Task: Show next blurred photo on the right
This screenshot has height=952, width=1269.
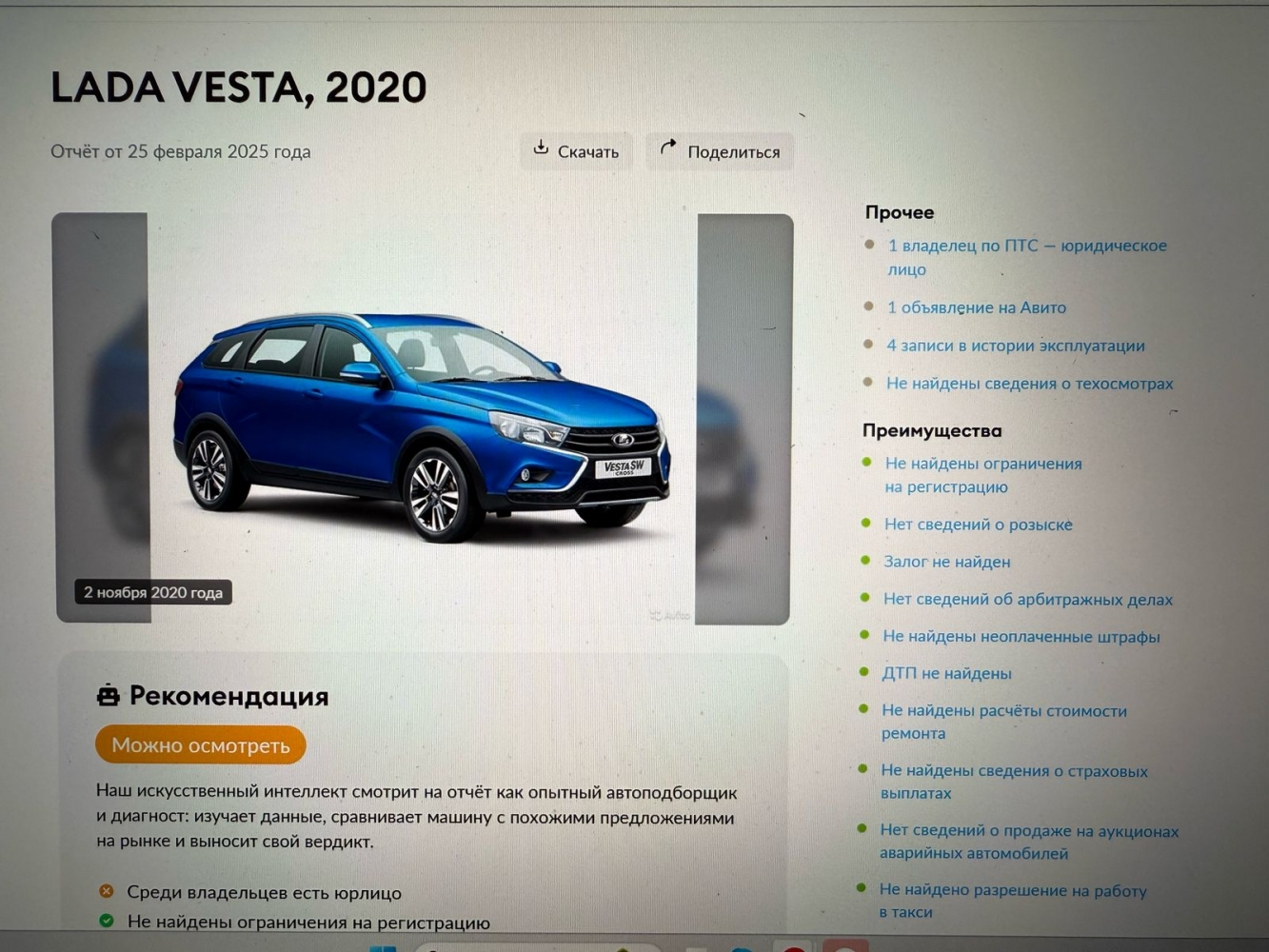Action: pyautogui.click(x=744, y=419)
